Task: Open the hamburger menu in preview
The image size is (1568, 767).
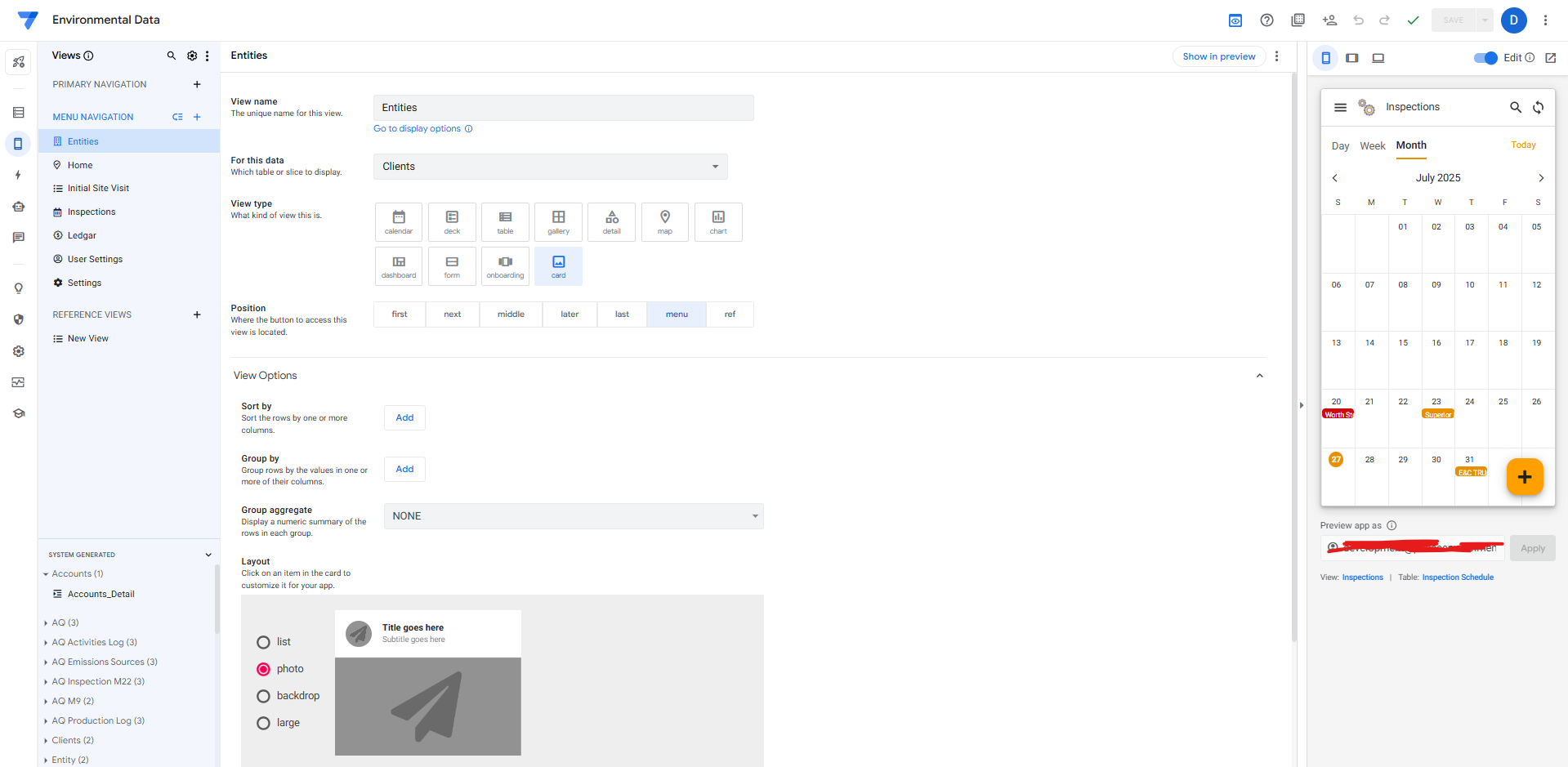Action: click(1340, 107)
